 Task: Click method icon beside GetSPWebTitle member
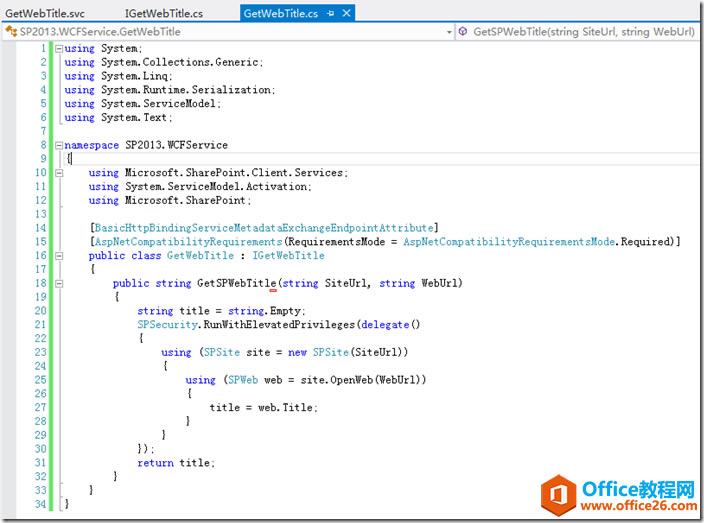[464, 32]
